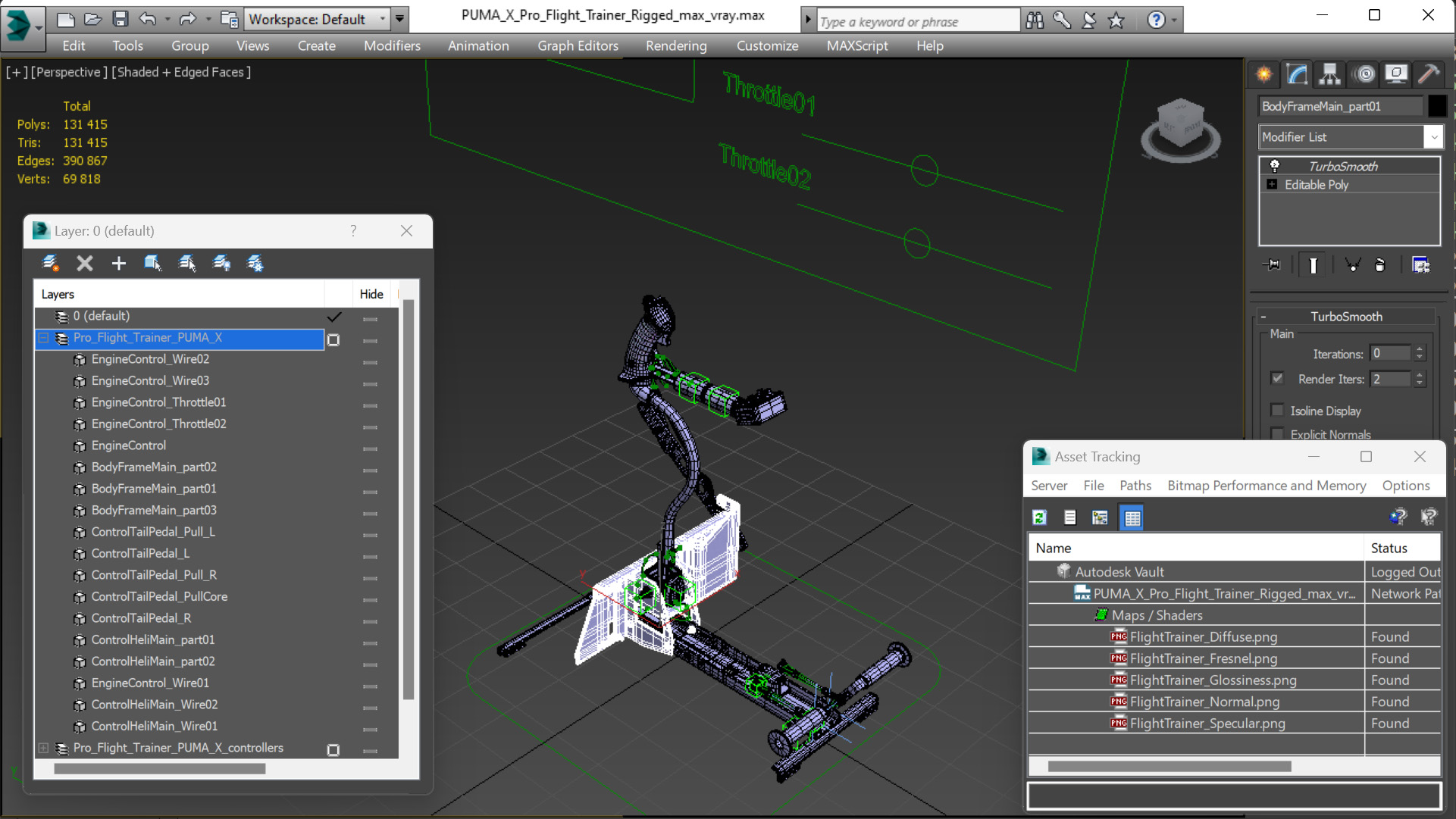Enable Explicit Normals checkbox
The width and height of the screenshot is (1456, 819).
coord(1277,434)
